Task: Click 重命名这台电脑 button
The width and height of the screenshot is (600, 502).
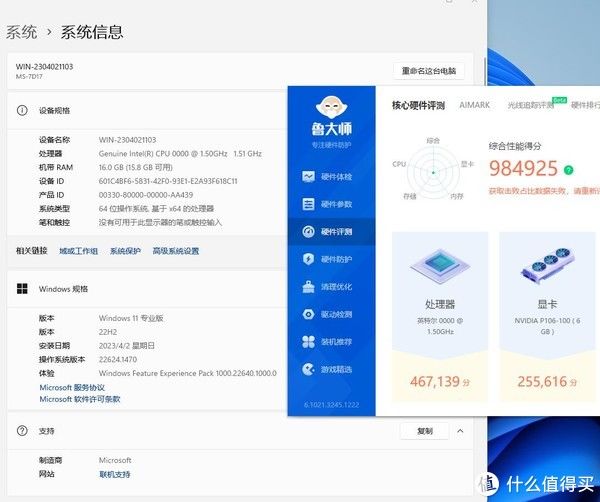Action: click(429, 71)
